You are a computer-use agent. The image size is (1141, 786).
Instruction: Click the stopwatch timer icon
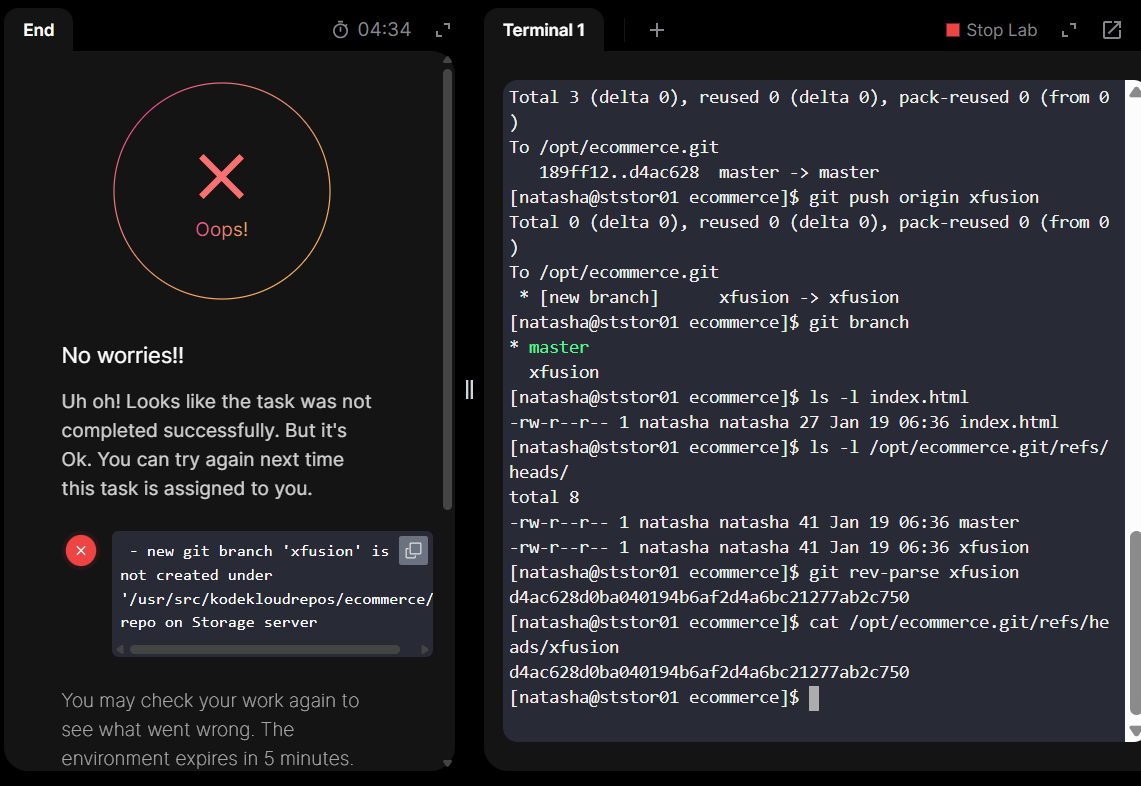point(340,30)
